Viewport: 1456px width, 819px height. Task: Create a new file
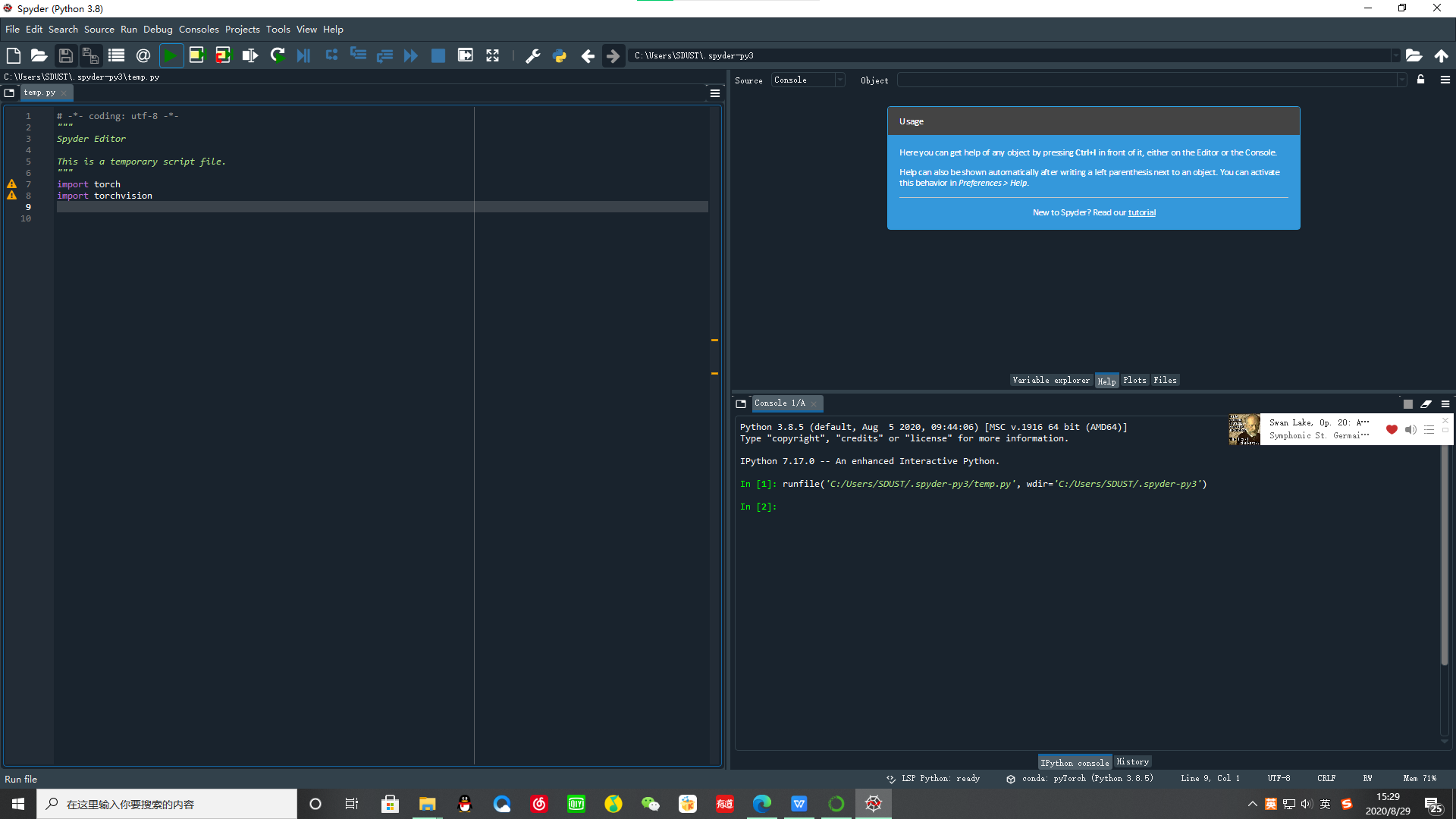click(x=13, y=55)
